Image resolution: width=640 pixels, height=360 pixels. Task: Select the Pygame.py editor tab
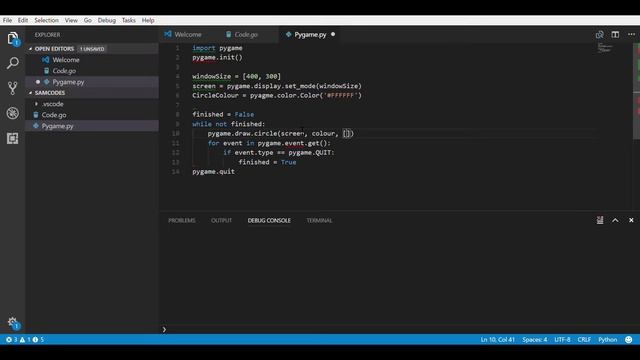point(310,34)
